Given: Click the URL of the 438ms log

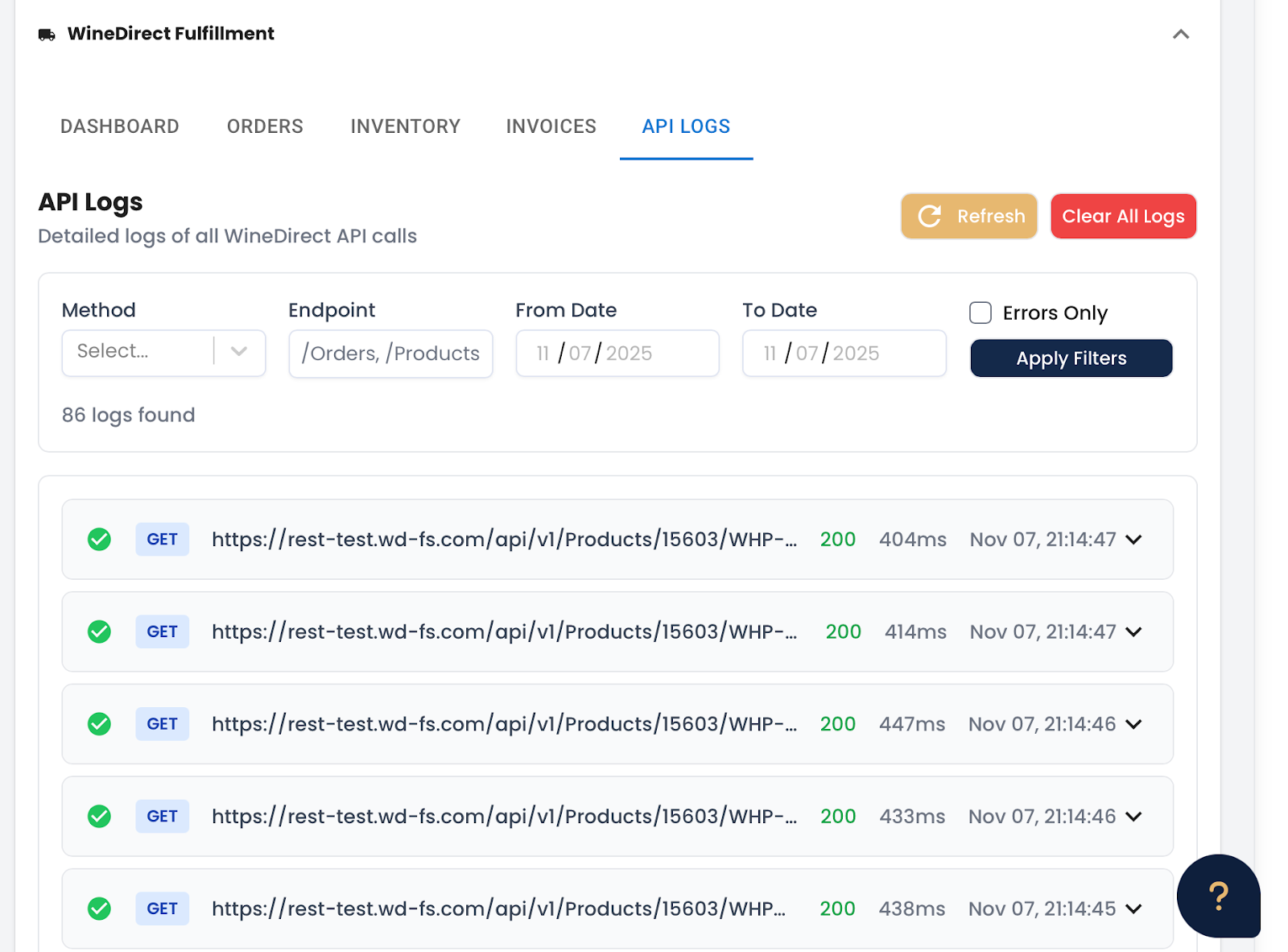Looking at the screenshot, I should pyautogui.click(x=499, y=909).
